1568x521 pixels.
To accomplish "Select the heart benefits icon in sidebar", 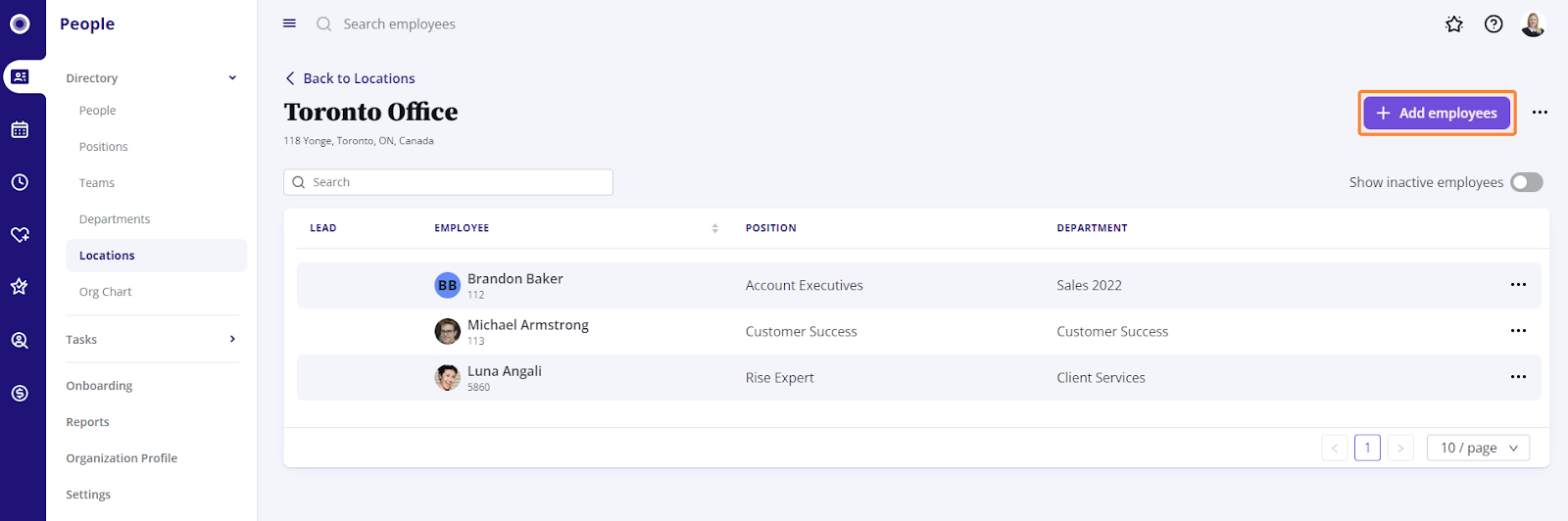I will pyautogui.click(x=20, y=235).
